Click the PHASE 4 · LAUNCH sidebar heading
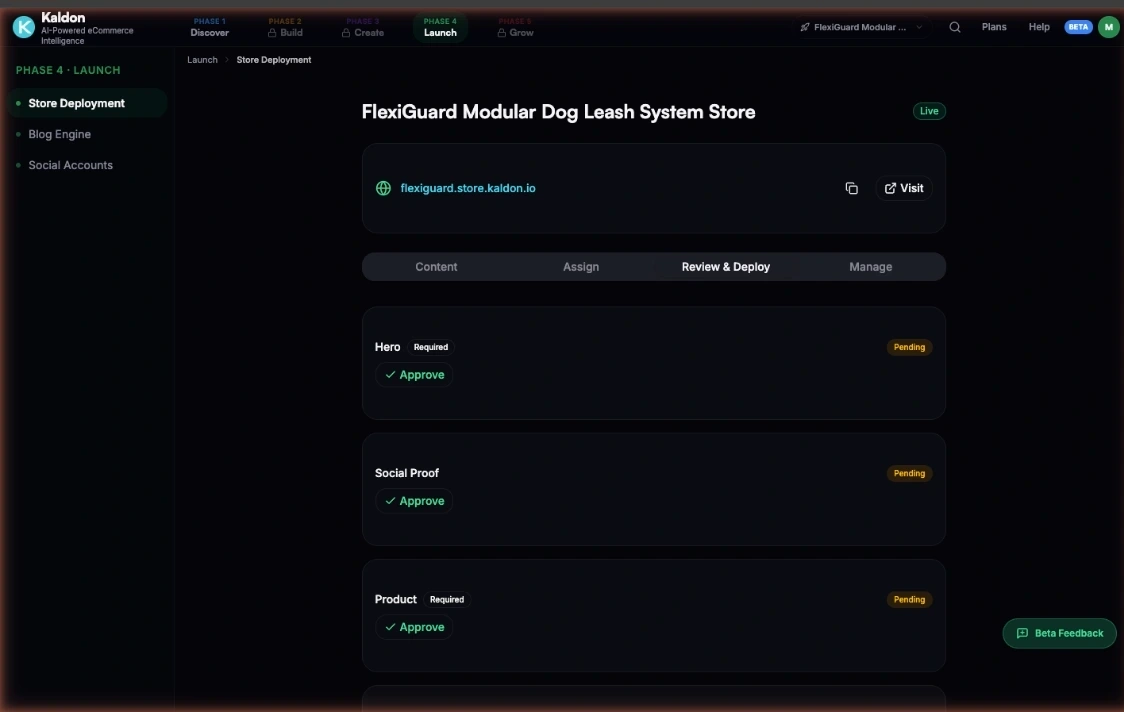Viewport: 1124px width, 712px height. [x=68, y=70]
